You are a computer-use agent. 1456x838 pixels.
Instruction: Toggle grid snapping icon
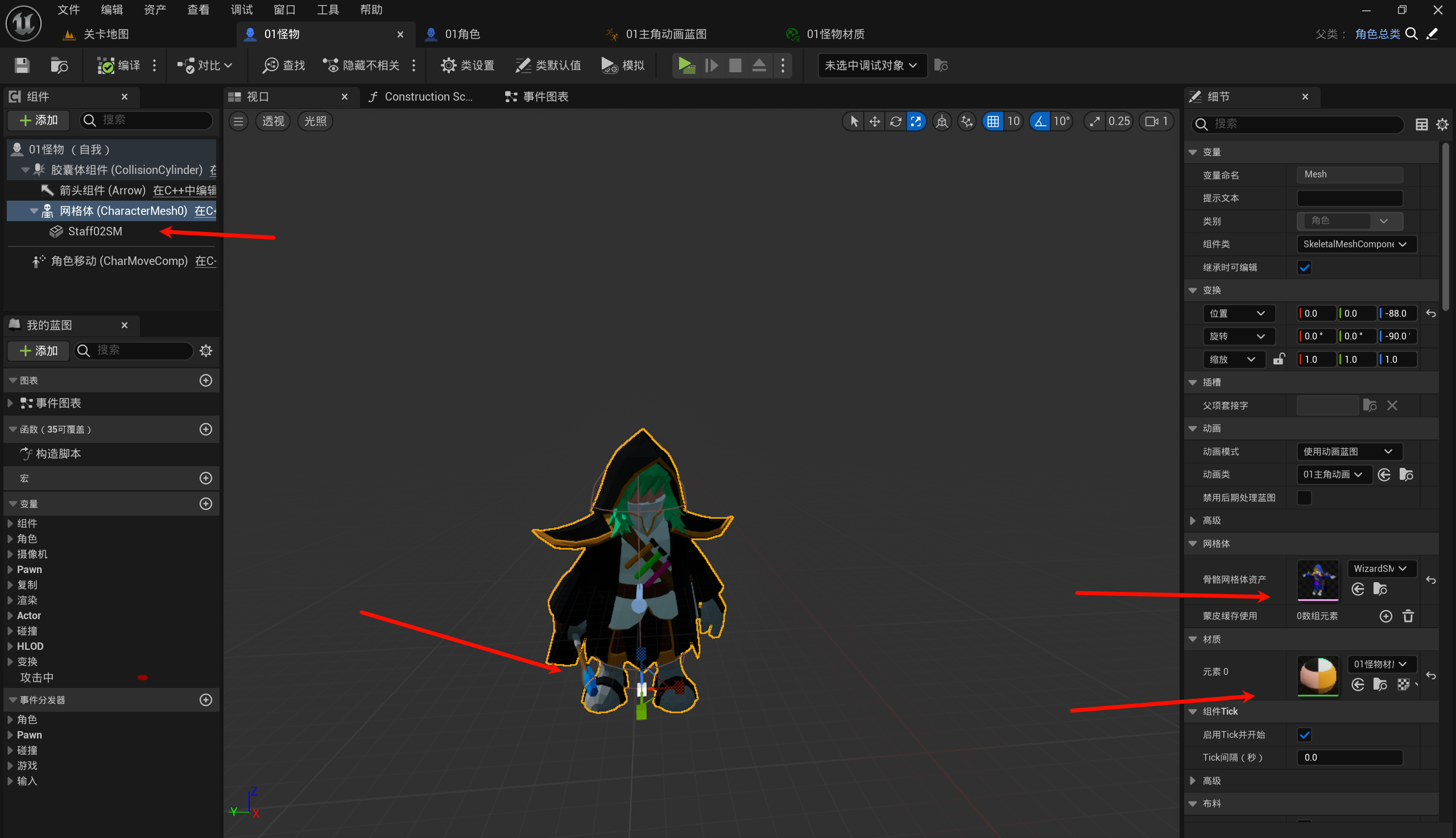(993, 122)
